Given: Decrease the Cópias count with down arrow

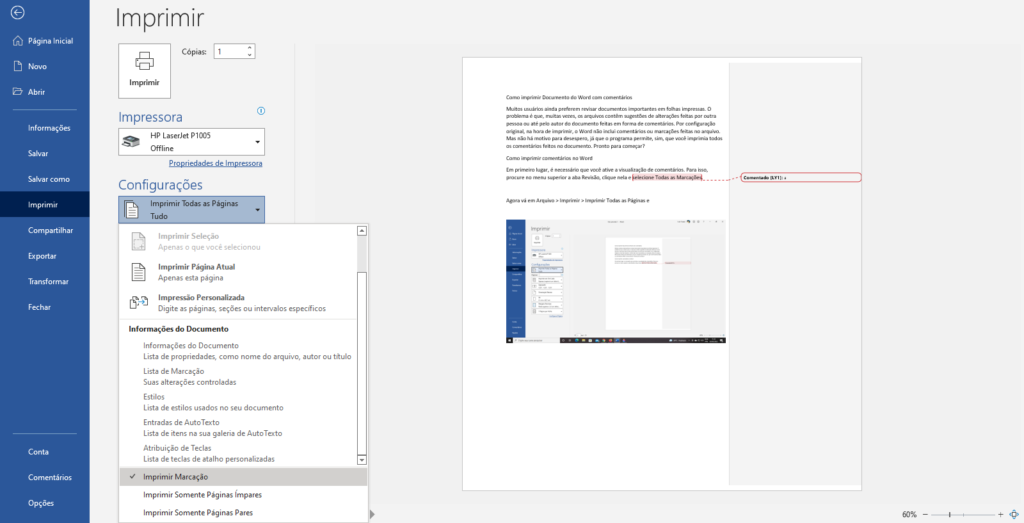Looking at the screenshot, I should pos(249,55).
